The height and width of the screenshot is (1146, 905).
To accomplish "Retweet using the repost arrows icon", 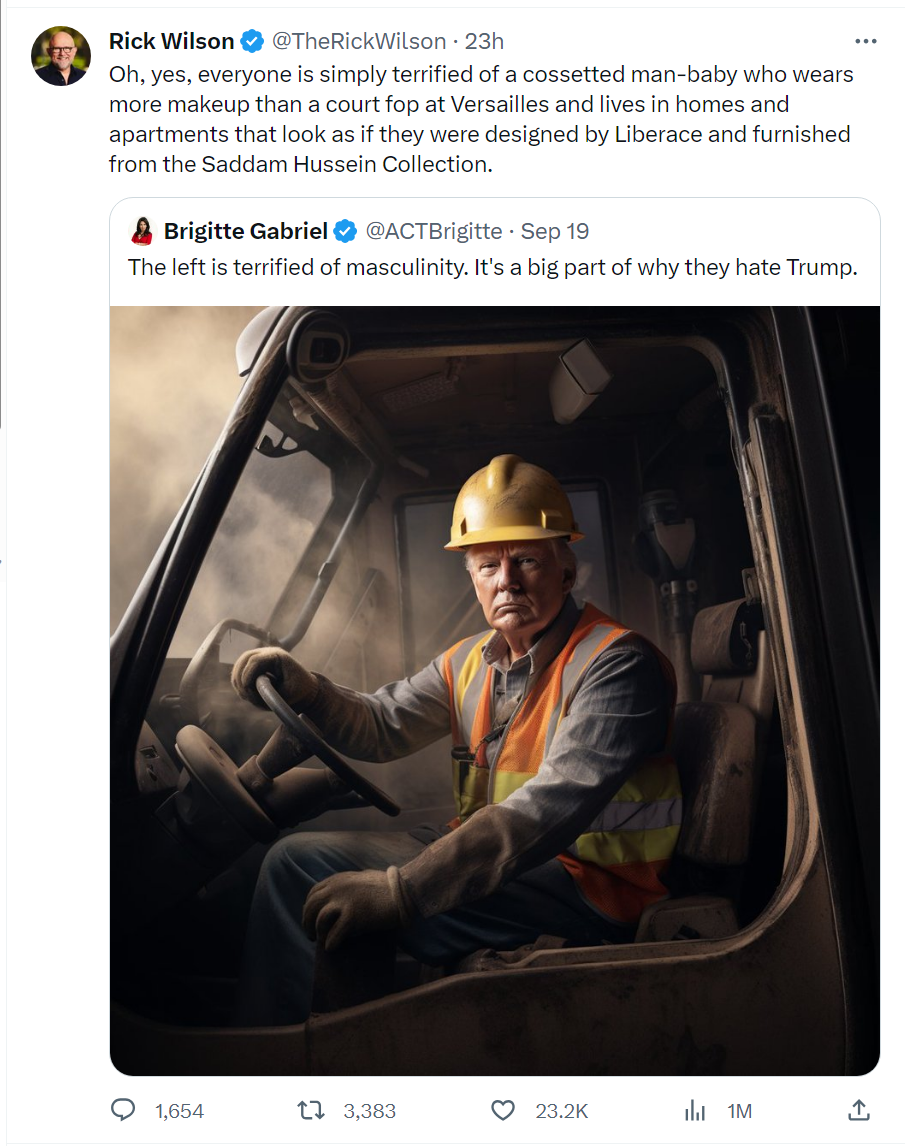I will (311, 1111).
